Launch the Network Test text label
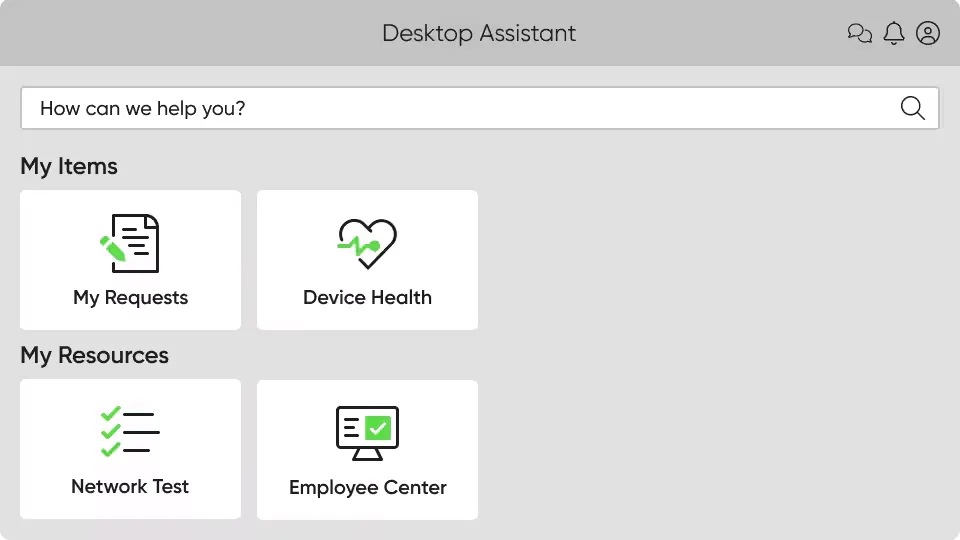The height and width of the screenshot is (540, 960). tap(130, 486)
